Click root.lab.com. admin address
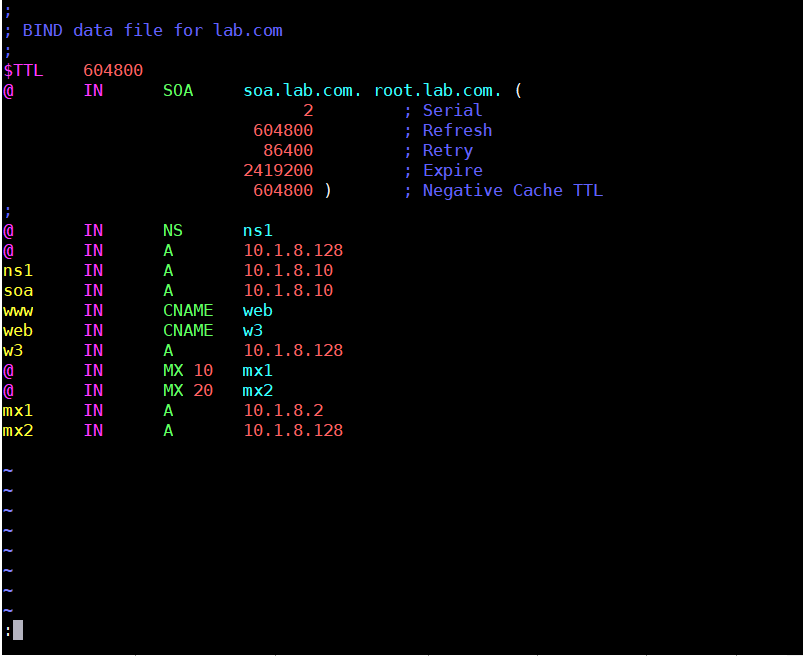 pyautogui.click(x=437, y=90)
